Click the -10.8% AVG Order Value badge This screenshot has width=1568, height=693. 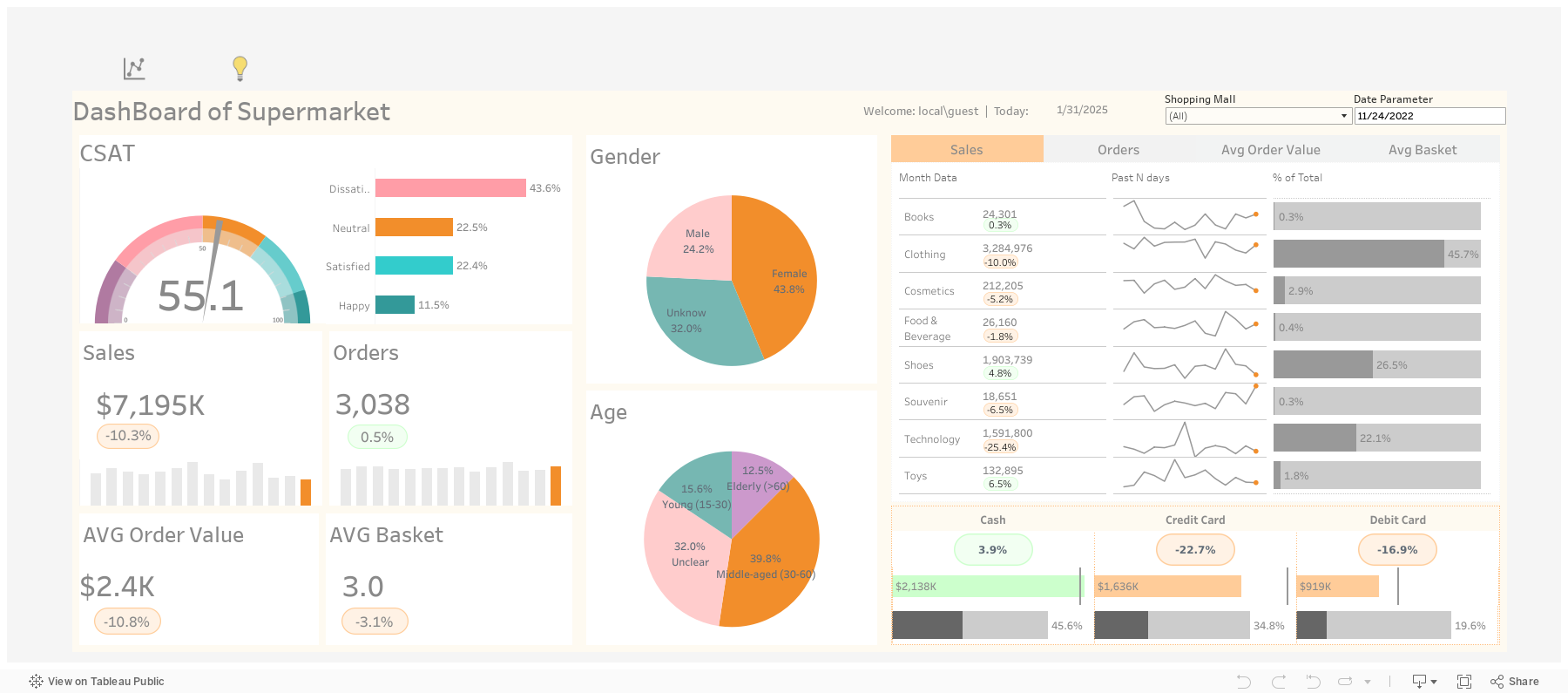point(127,622)
